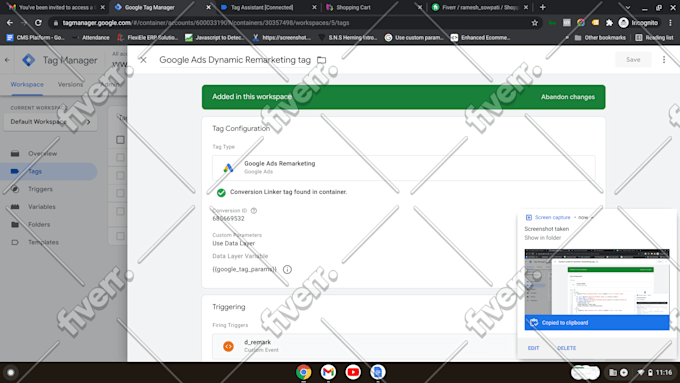
Task: Click the info icon beside google_tag_params
Action: click(287, 269)
